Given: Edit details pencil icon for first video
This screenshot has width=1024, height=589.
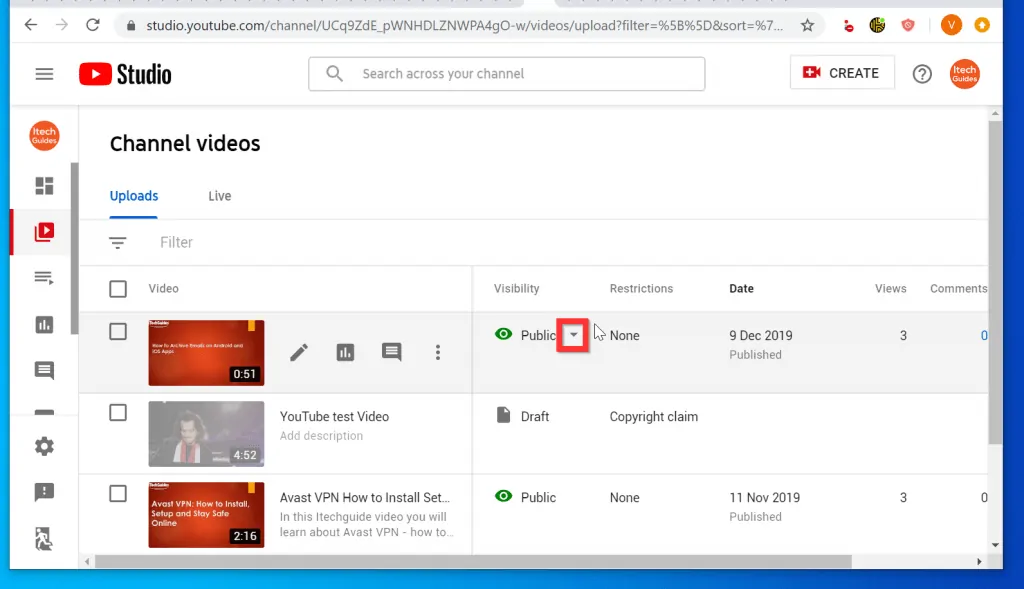Looking at the screenshot, I should pyautogui.click(x=299, y=353).
